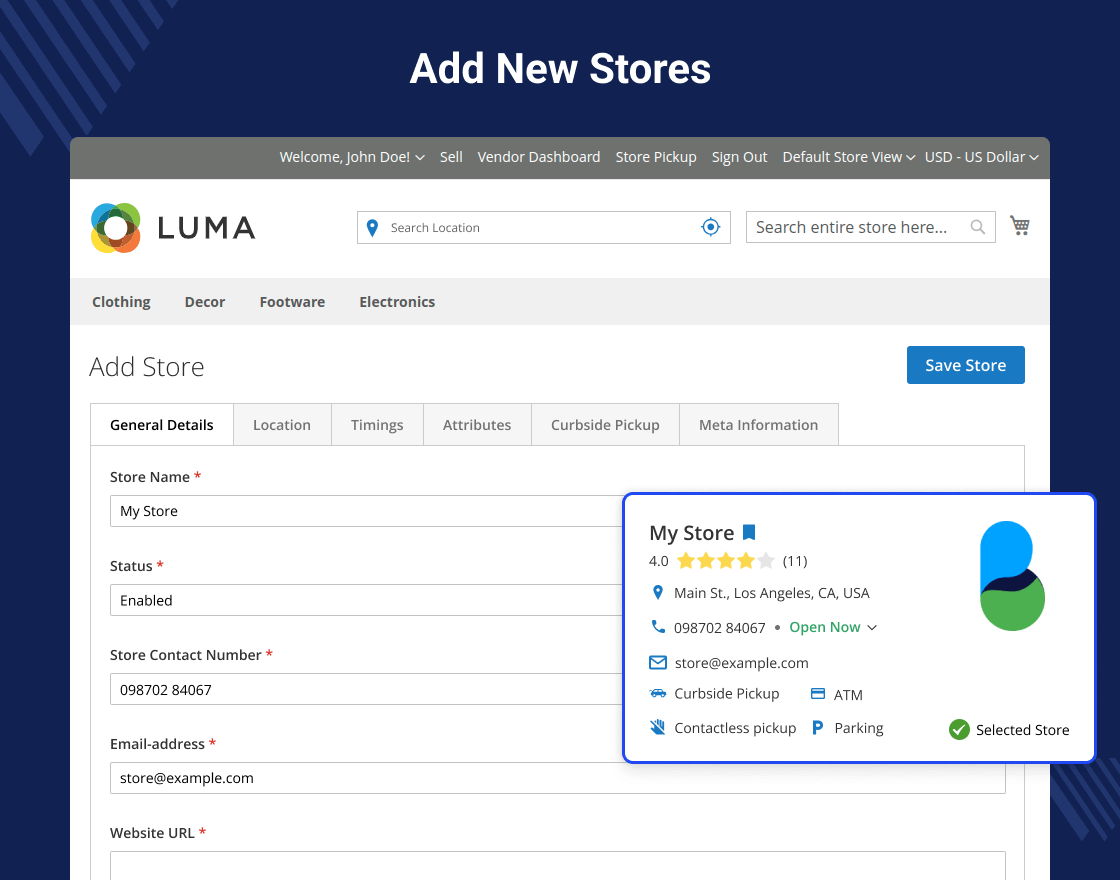Click the ATM card icon
This screenshot has height=880, width=1120.
pyautogui.click(x=818, y=694)
